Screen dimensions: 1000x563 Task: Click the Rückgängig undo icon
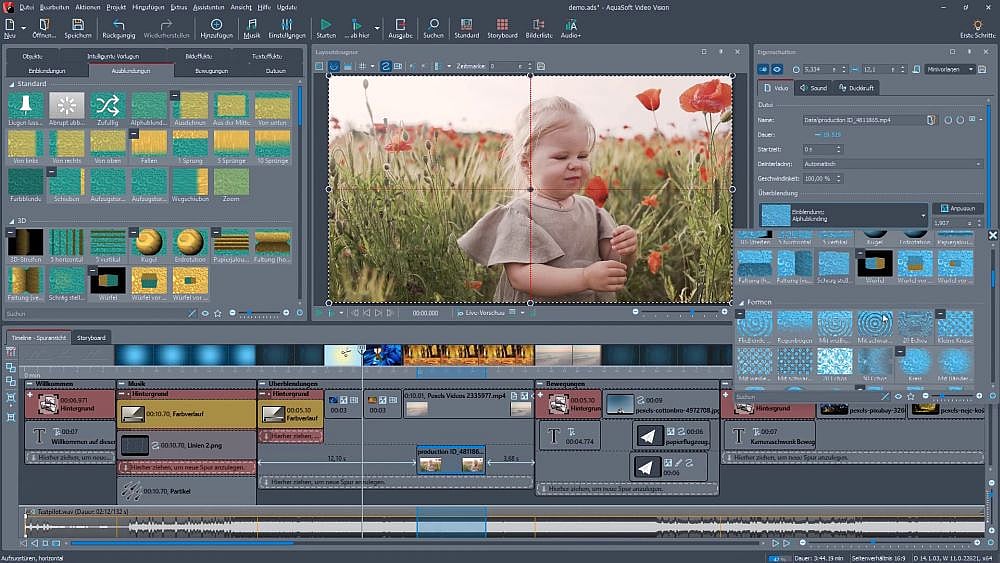pyautogui.click(x=119, y=24)
